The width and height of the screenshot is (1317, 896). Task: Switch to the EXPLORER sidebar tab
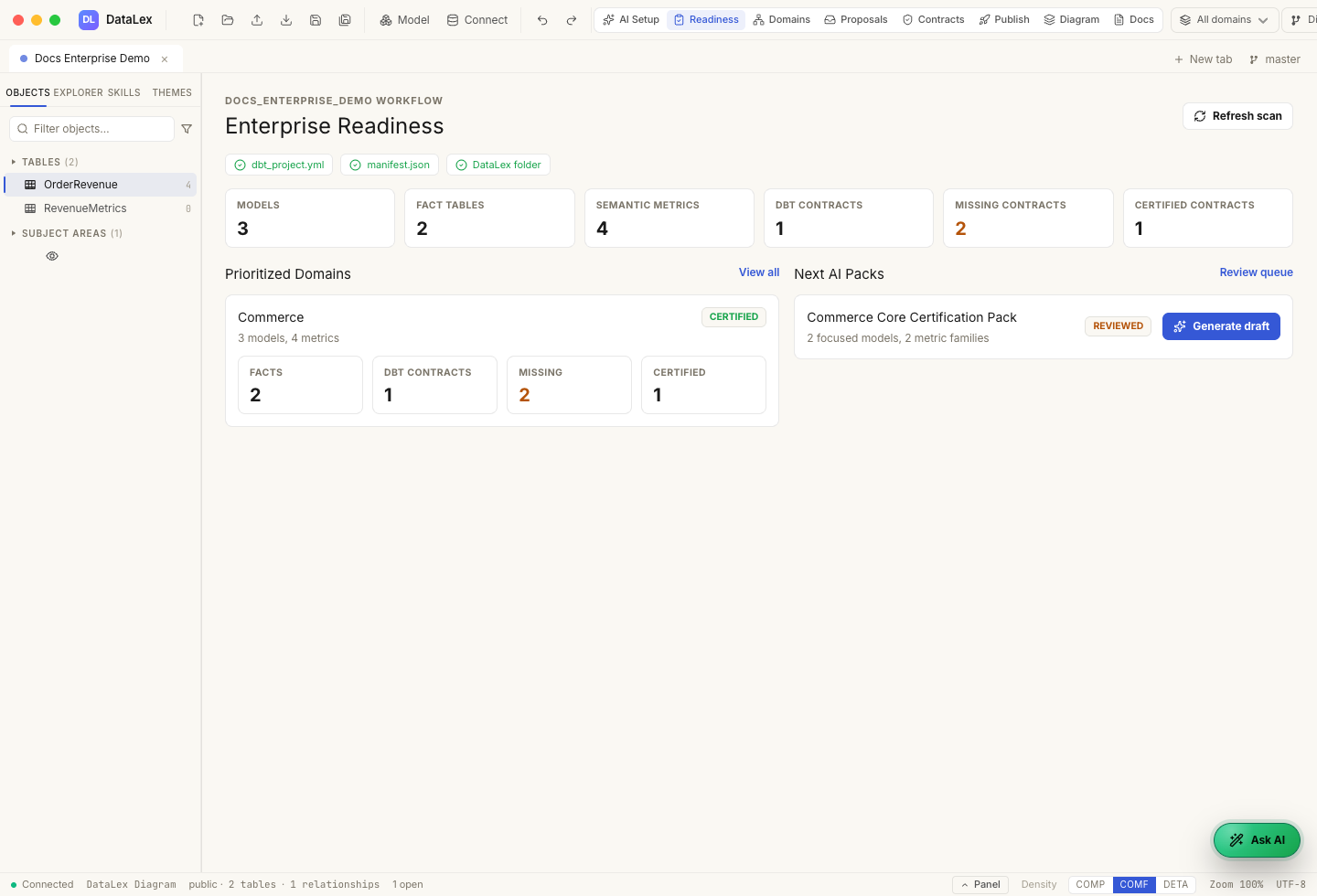79,92
